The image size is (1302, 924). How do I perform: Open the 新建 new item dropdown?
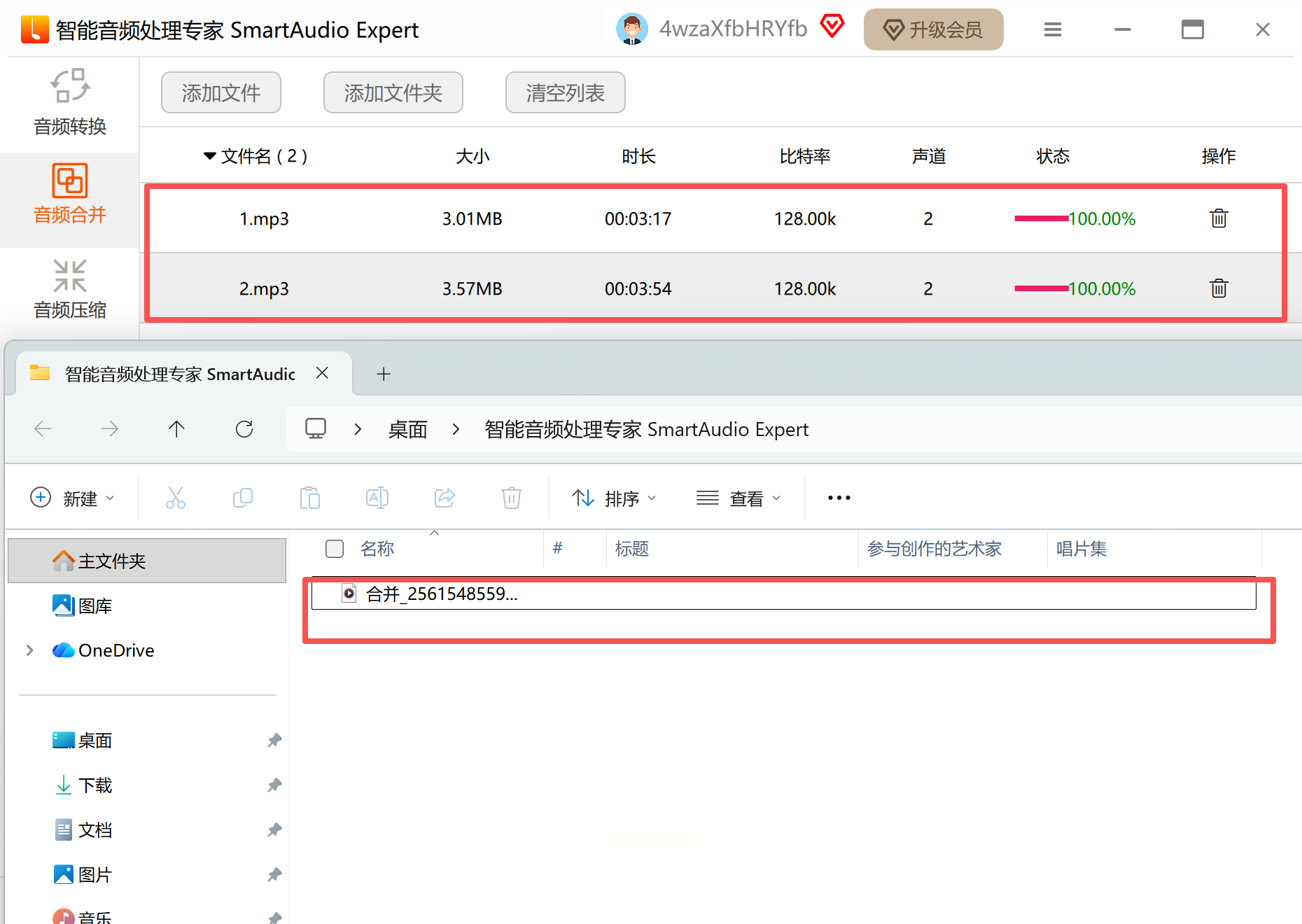coord(72,498)
